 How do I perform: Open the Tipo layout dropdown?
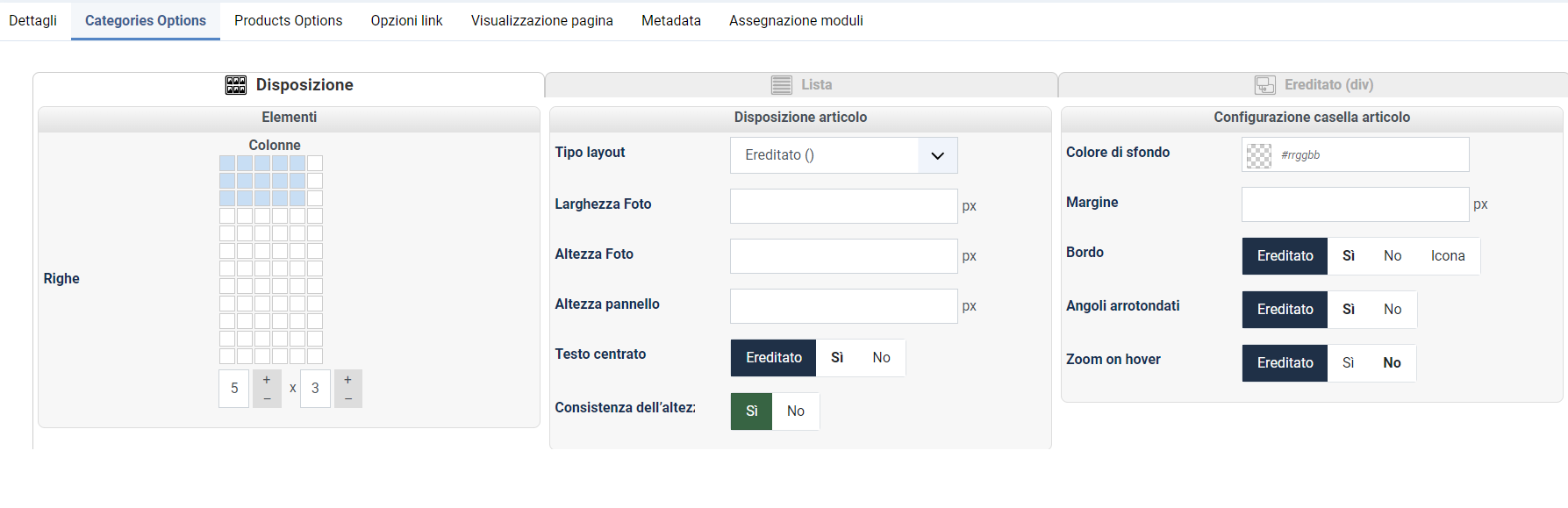[x=843, y=155]
